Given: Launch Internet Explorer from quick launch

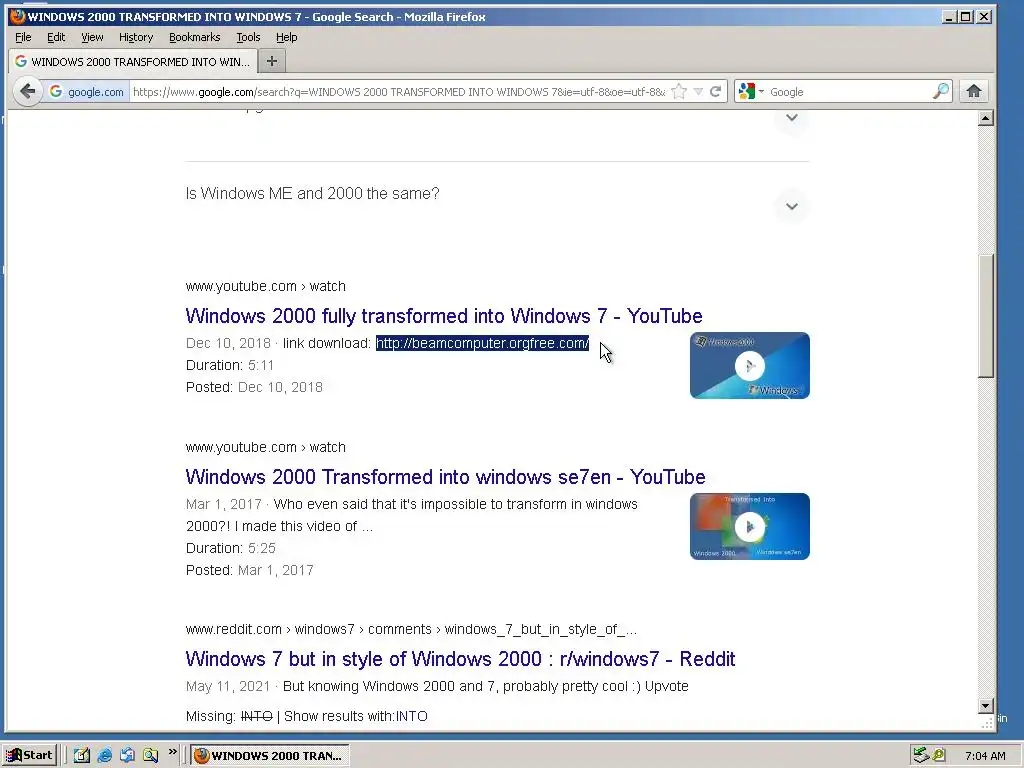Looking at the screenshot, I should point(104,756).
